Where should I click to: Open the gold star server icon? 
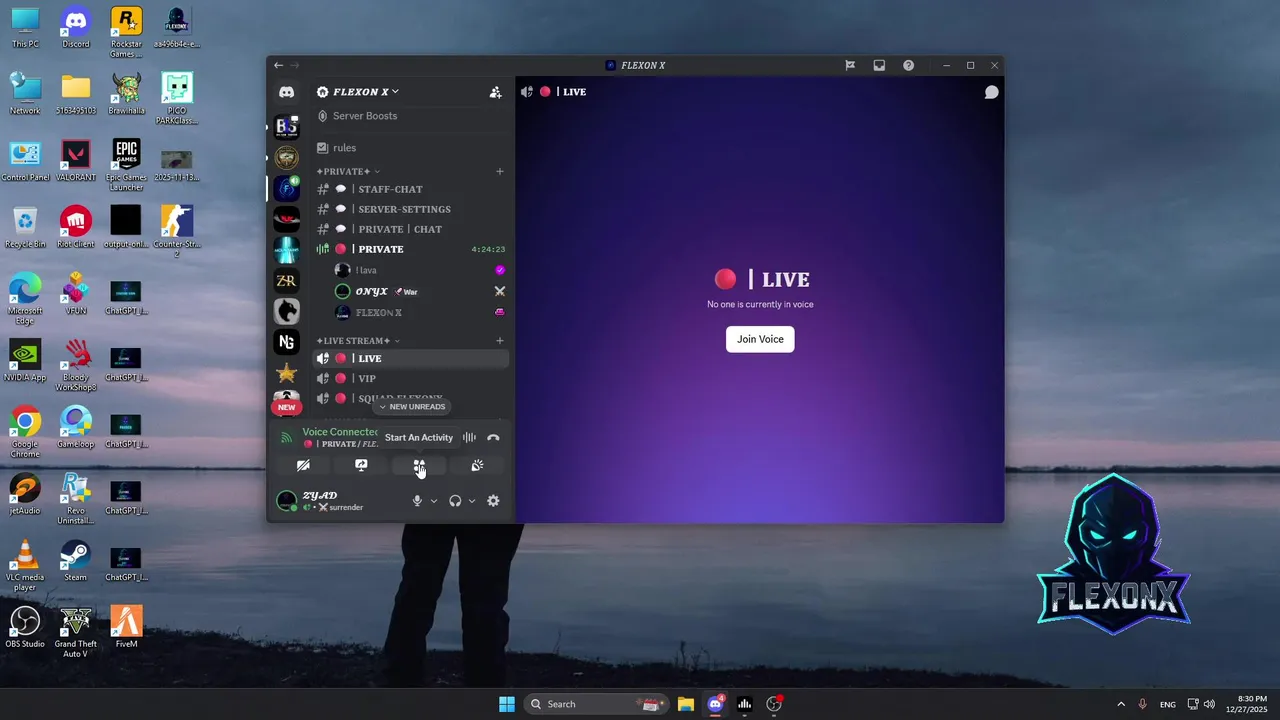point(286,373)
